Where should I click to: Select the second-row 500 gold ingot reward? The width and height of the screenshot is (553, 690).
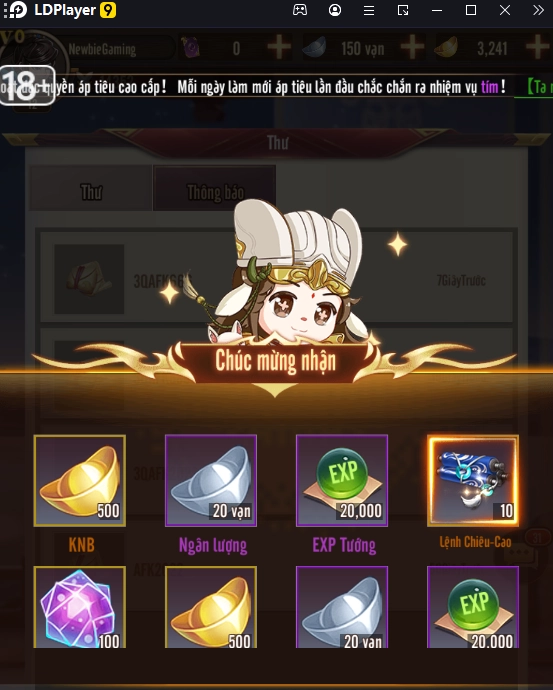211,607
